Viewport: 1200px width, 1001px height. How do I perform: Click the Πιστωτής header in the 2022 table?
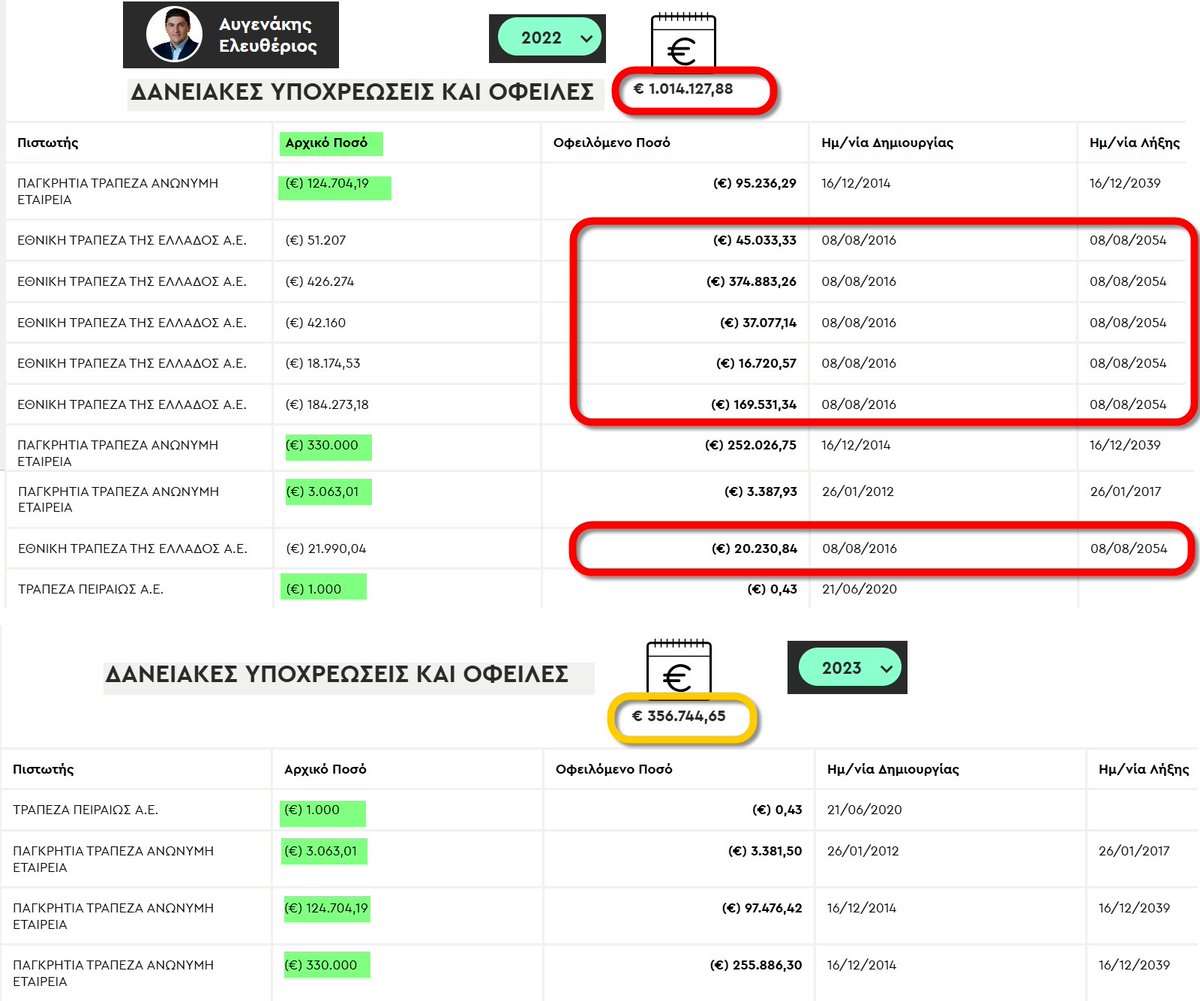(48, 142)
